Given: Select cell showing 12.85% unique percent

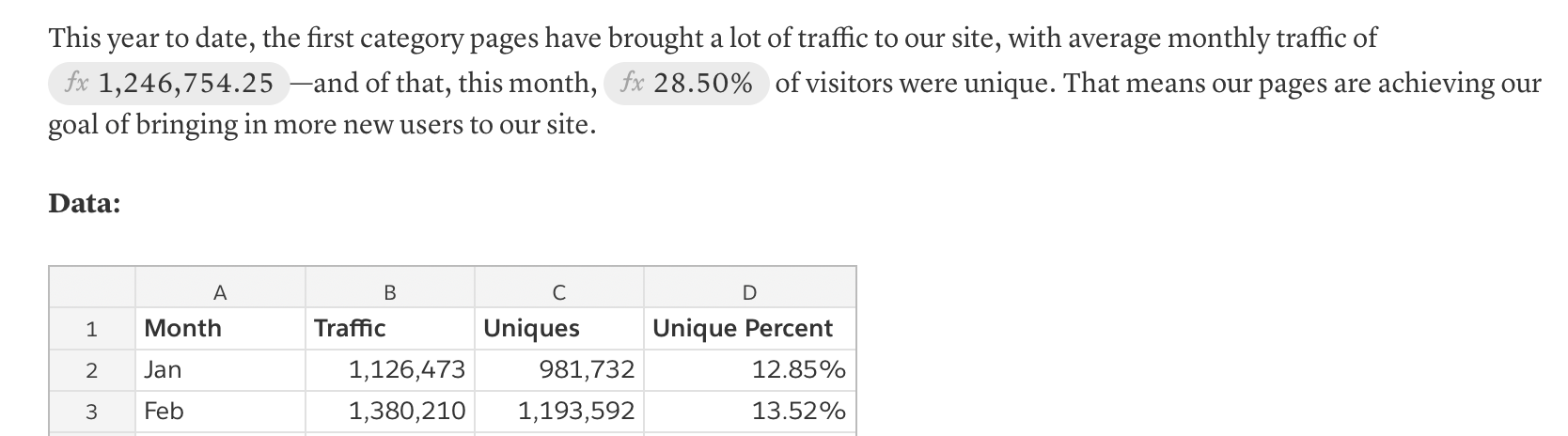Looking at the screenshot, I should 749,370.
